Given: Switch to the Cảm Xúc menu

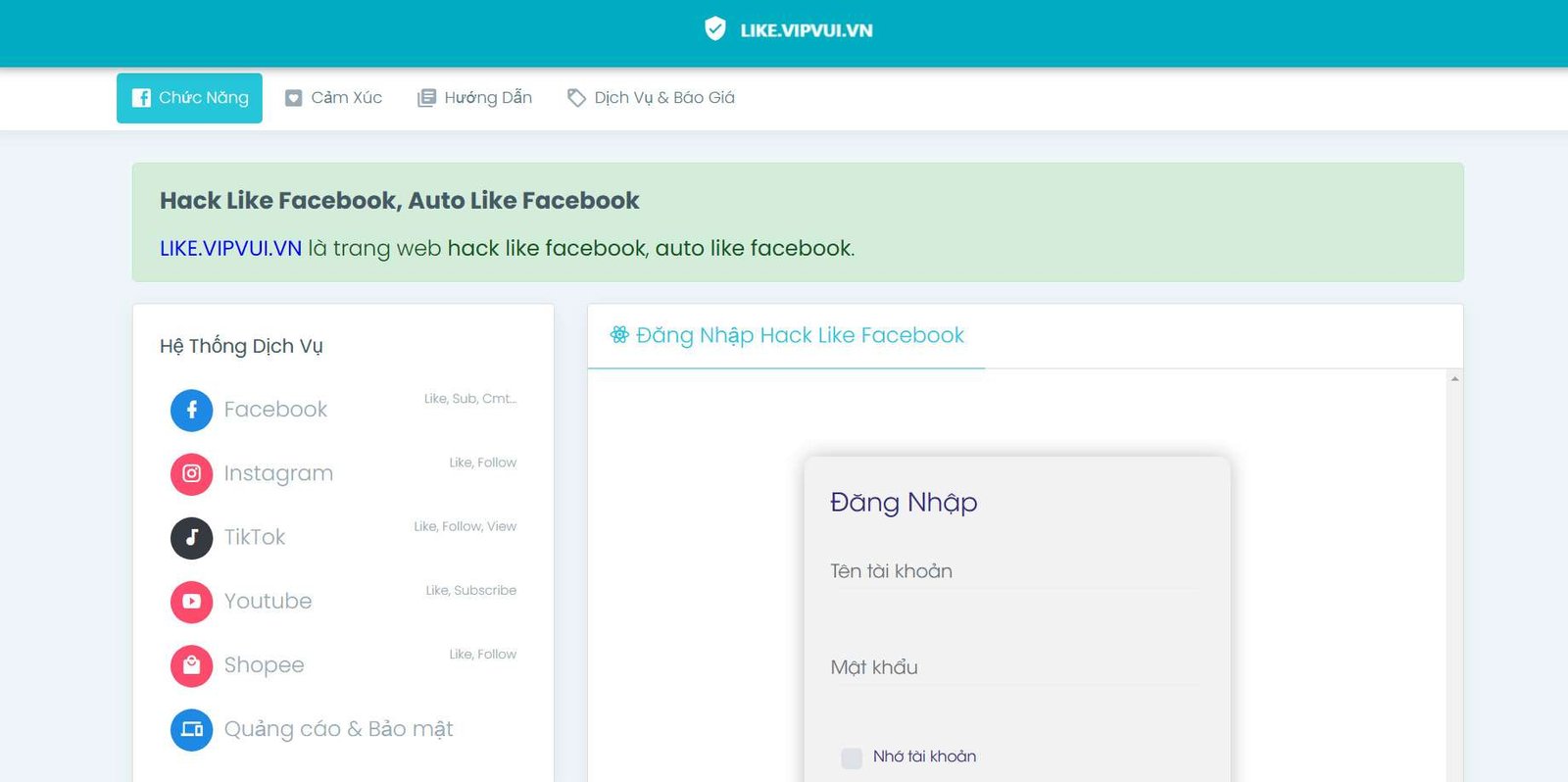Looking at the screenshot, I should [333, 98].
